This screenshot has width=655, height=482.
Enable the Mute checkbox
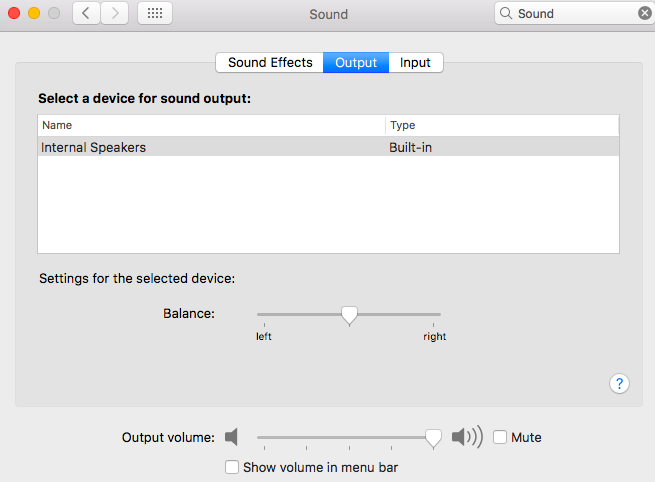[x=500, y=437]
